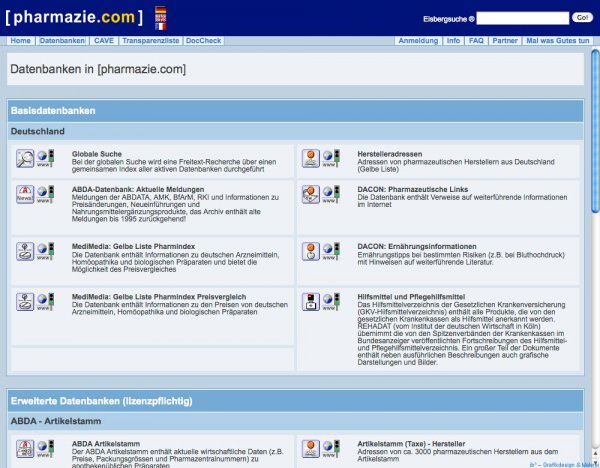
Task: Open the Anmeldung menu item
Action: click(x=418, y=41)
